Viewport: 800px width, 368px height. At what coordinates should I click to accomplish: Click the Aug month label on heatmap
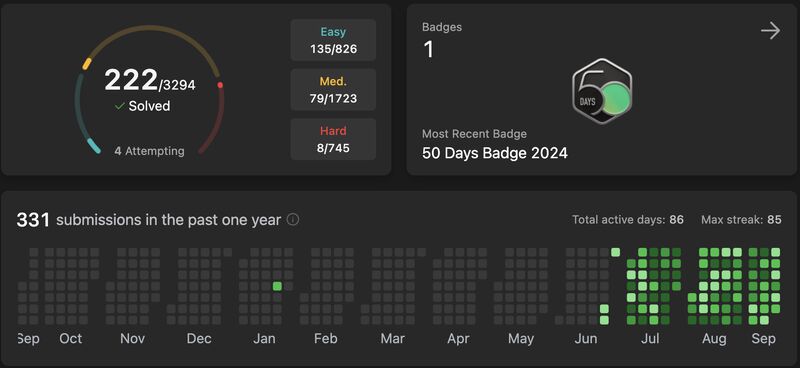tap(714, 339)
